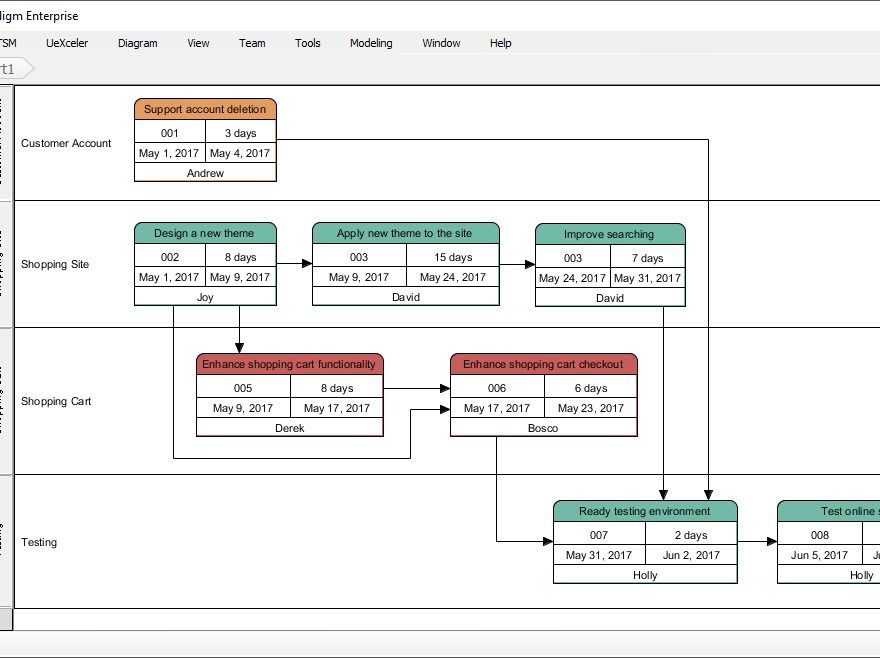The height and width of the screenshot is (658, 880).
Task: Open the Tools menu
Action: pos(307,43)
